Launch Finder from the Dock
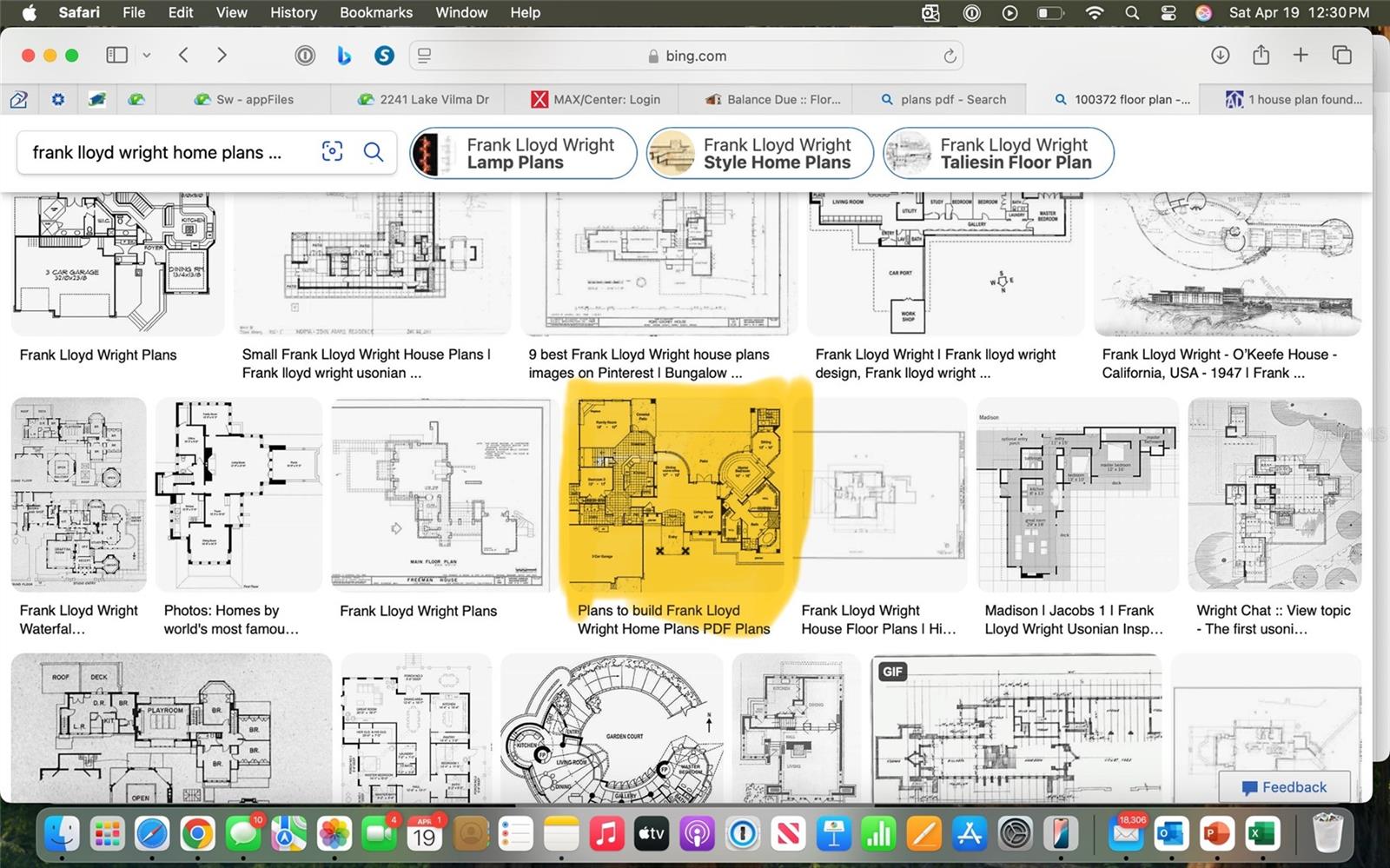 click(62, 834)
